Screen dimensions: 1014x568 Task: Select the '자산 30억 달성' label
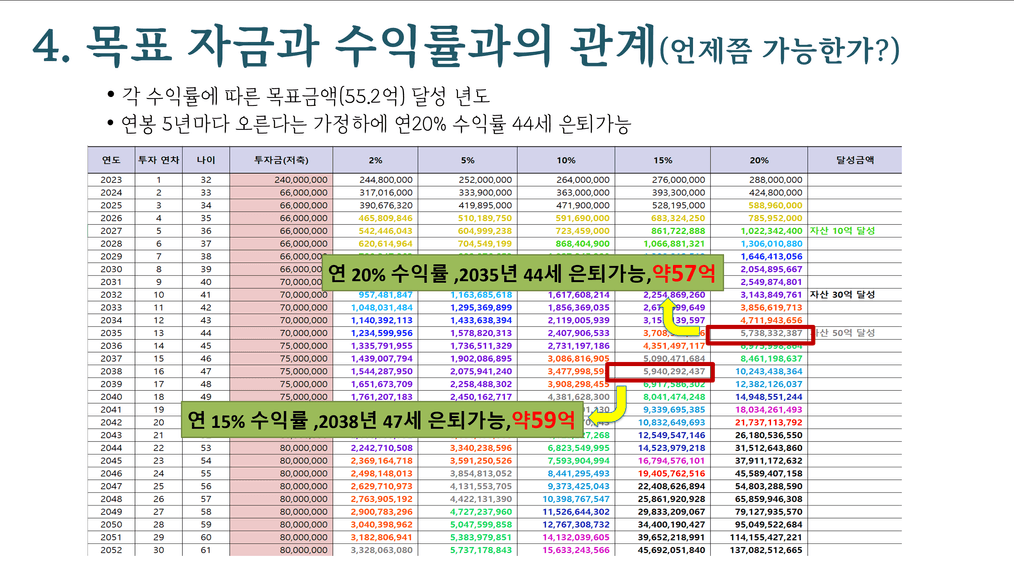tap(842, 294)
